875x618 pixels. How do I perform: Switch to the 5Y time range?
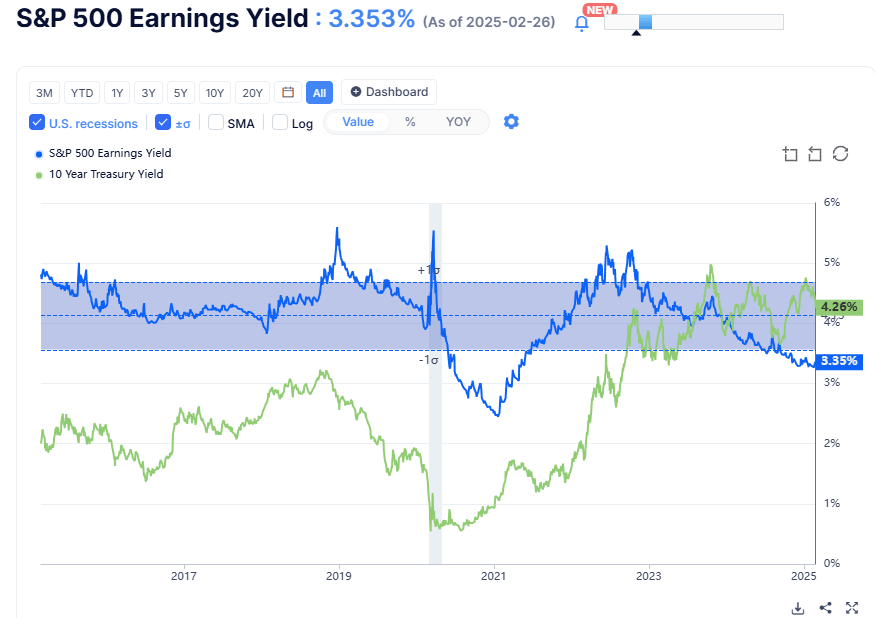(x=180, y=92)
